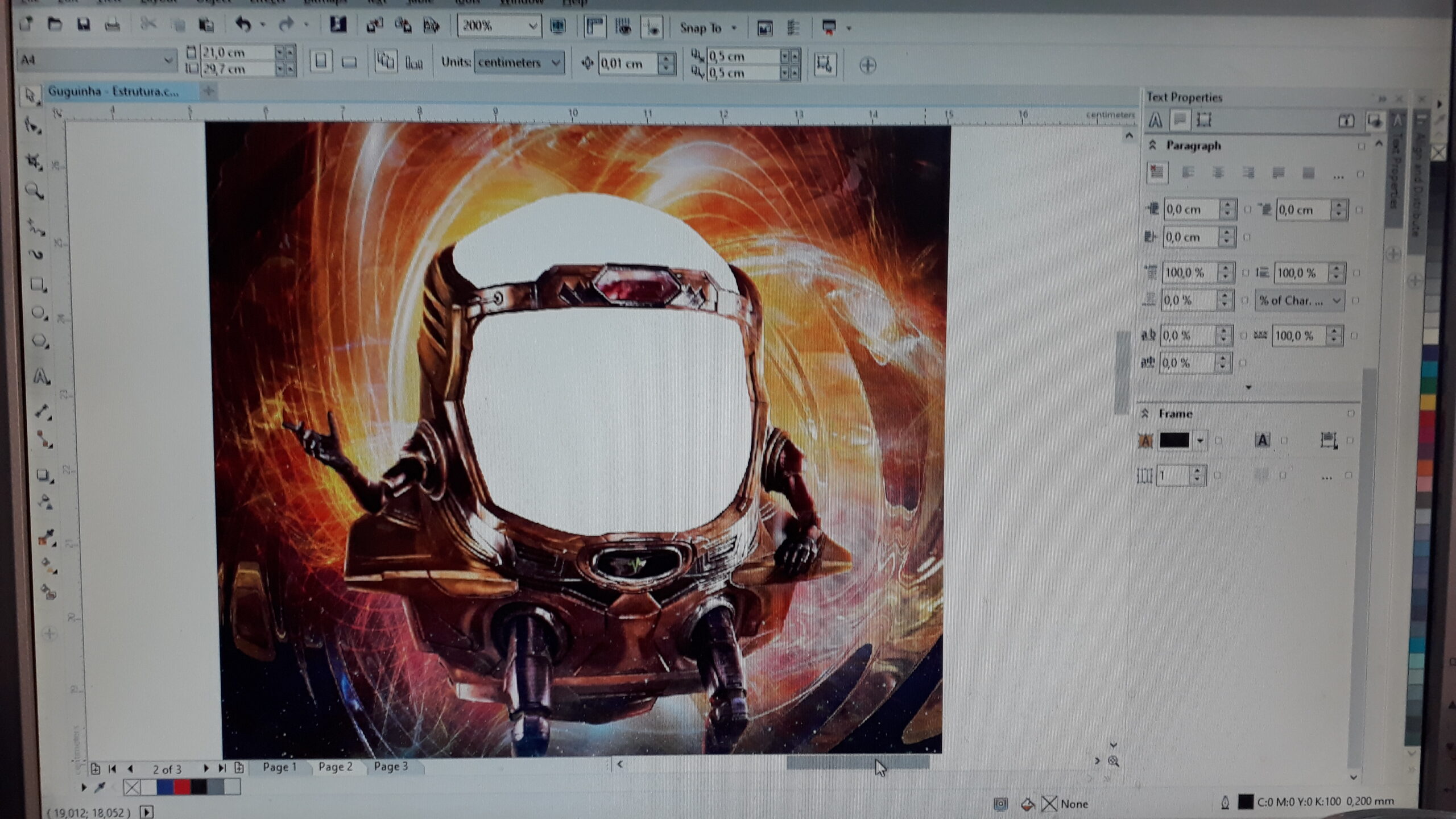The width and height of the screenshot is (1456, 819).
Task: Select Guguinha - Estrutura document tab
Action: 113,92
